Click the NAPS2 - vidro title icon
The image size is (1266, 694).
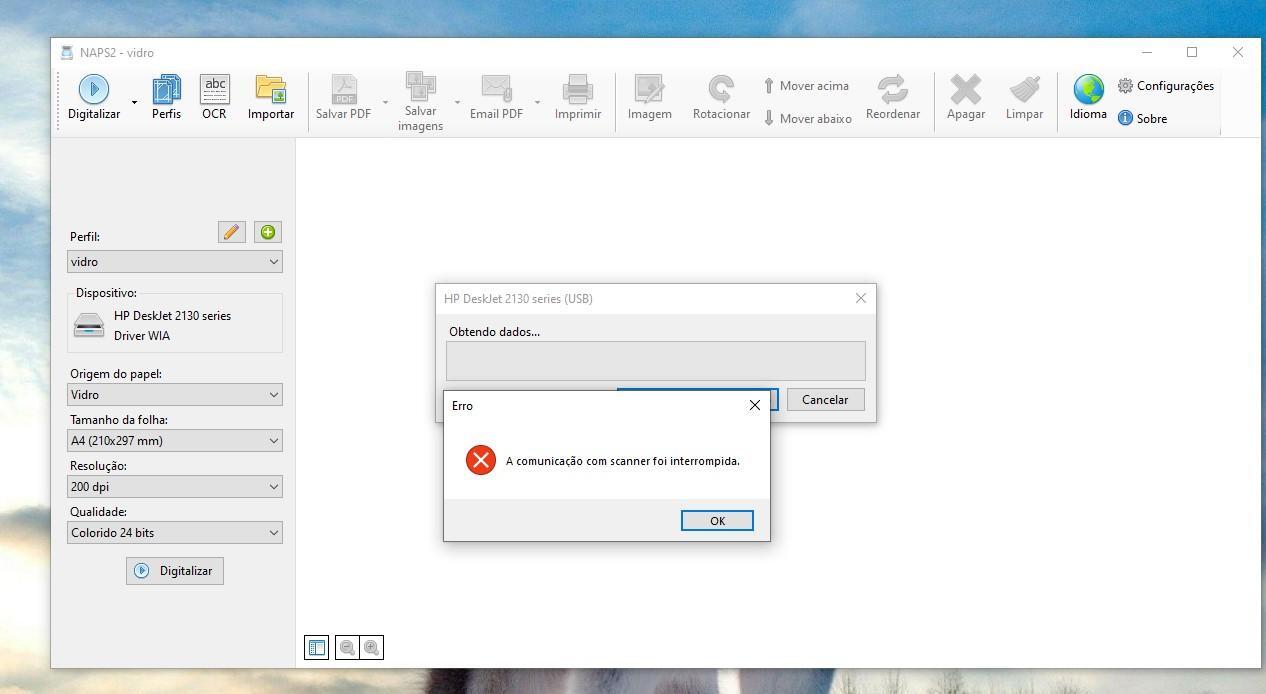coord(67,52)
